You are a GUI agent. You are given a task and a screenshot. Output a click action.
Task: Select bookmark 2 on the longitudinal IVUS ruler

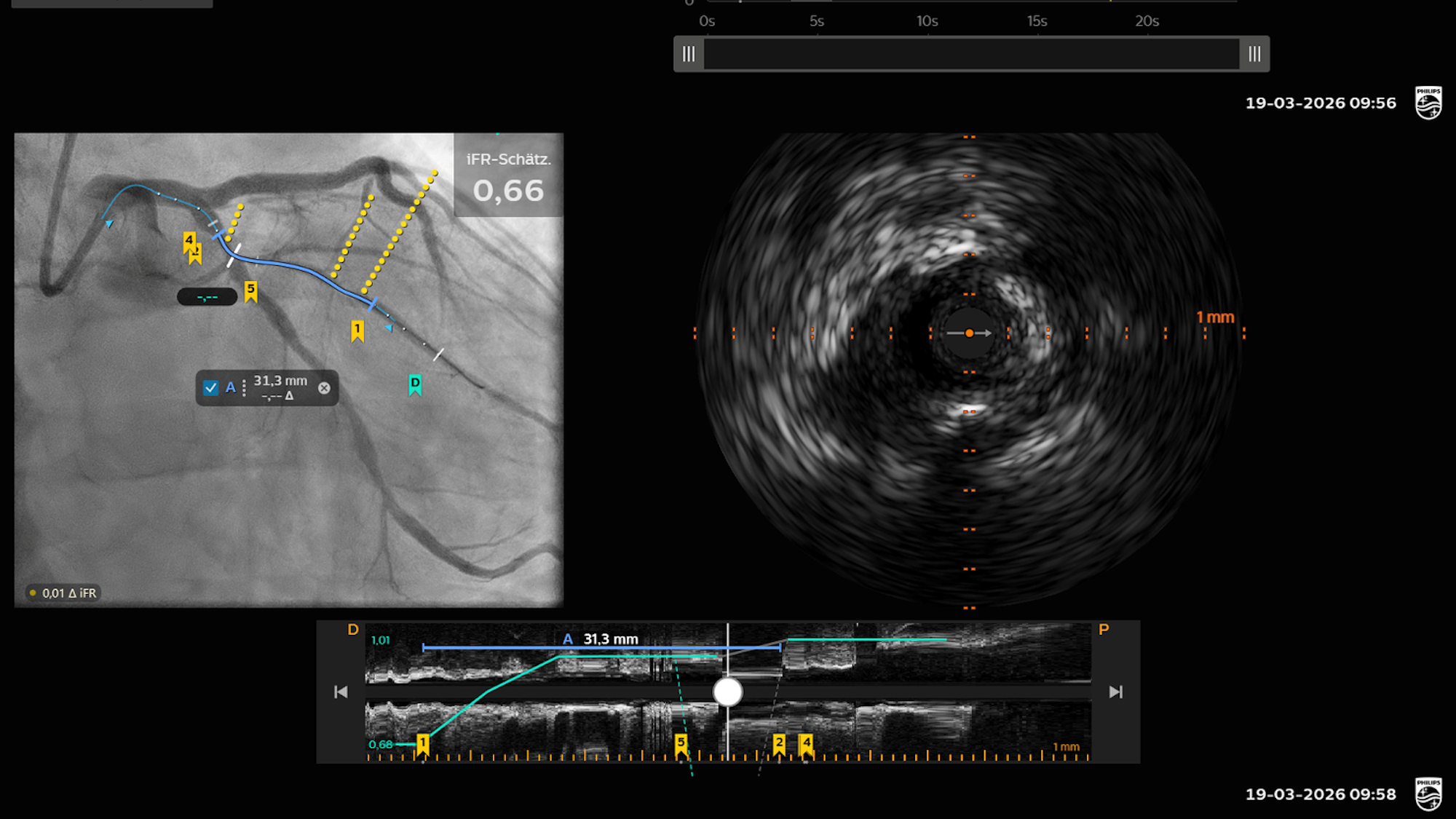click(x=779, y=742)
